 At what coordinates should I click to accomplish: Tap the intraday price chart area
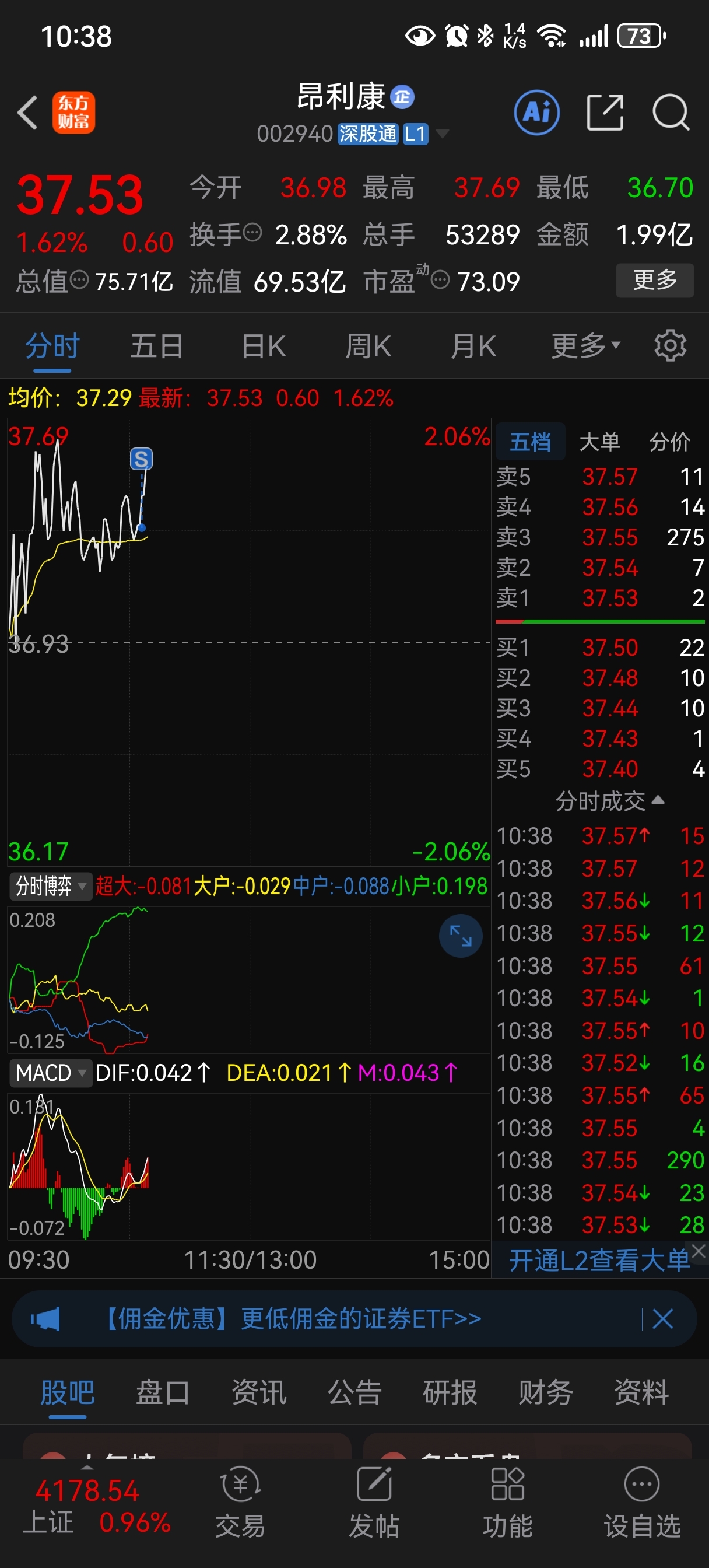pyautogui.click(x=248, y=642)
